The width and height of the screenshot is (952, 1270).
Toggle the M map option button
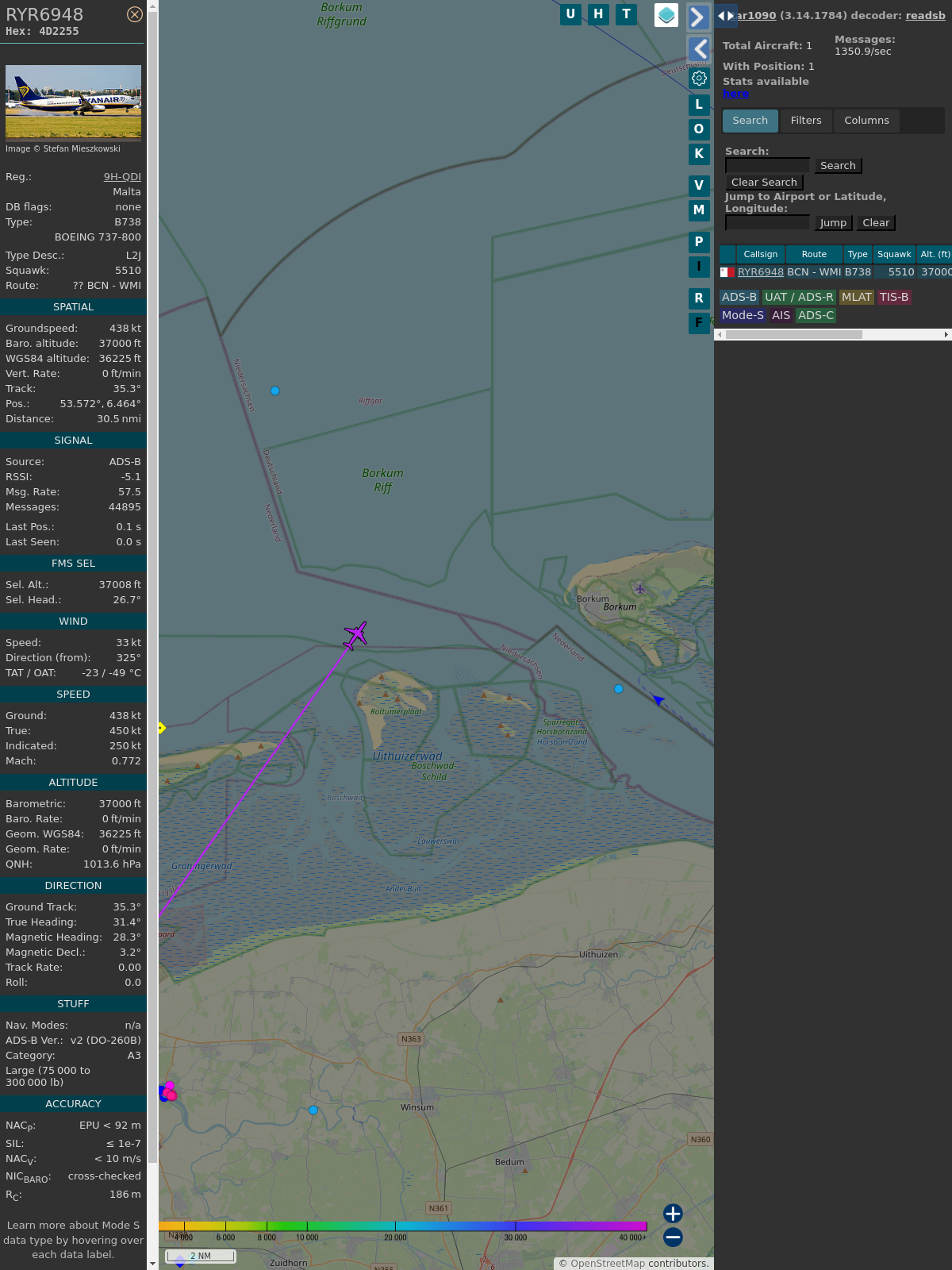pyautogui.click(x=699, y=210)
